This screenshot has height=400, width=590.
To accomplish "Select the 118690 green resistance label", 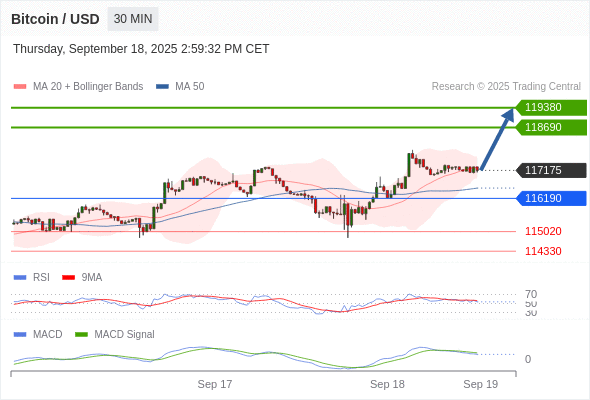I will click(x=551, y=128).
